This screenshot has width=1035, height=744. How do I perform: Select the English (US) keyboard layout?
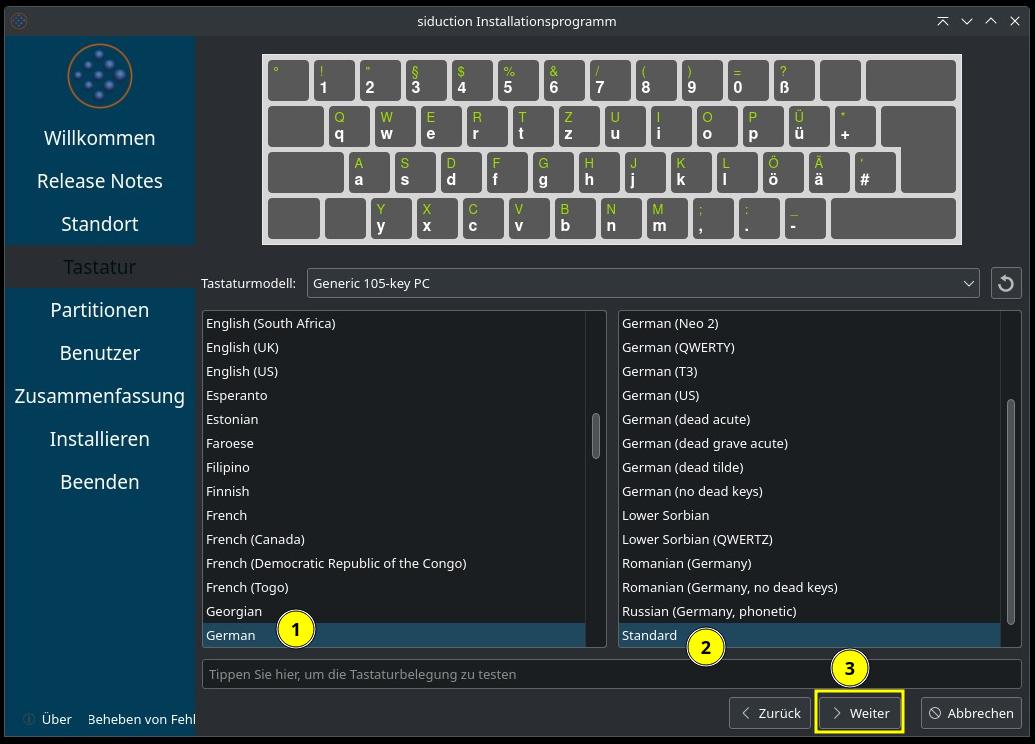point(242,371)
